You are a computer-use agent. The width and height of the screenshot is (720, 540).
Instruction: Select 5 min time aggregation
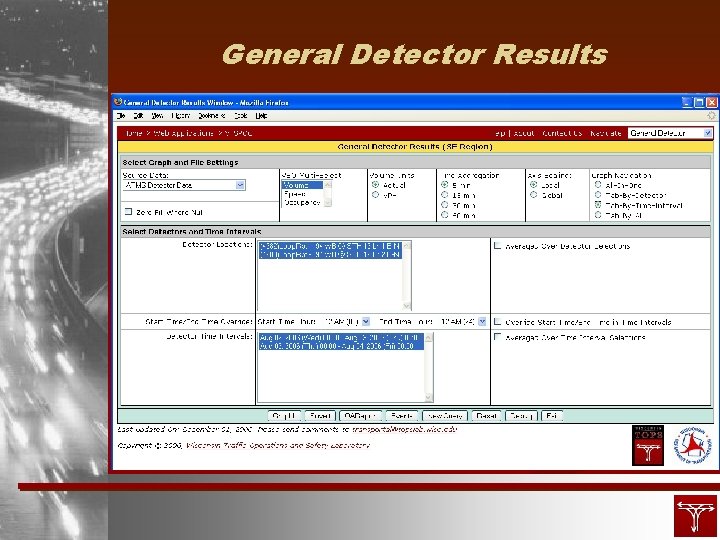point(444,185)
